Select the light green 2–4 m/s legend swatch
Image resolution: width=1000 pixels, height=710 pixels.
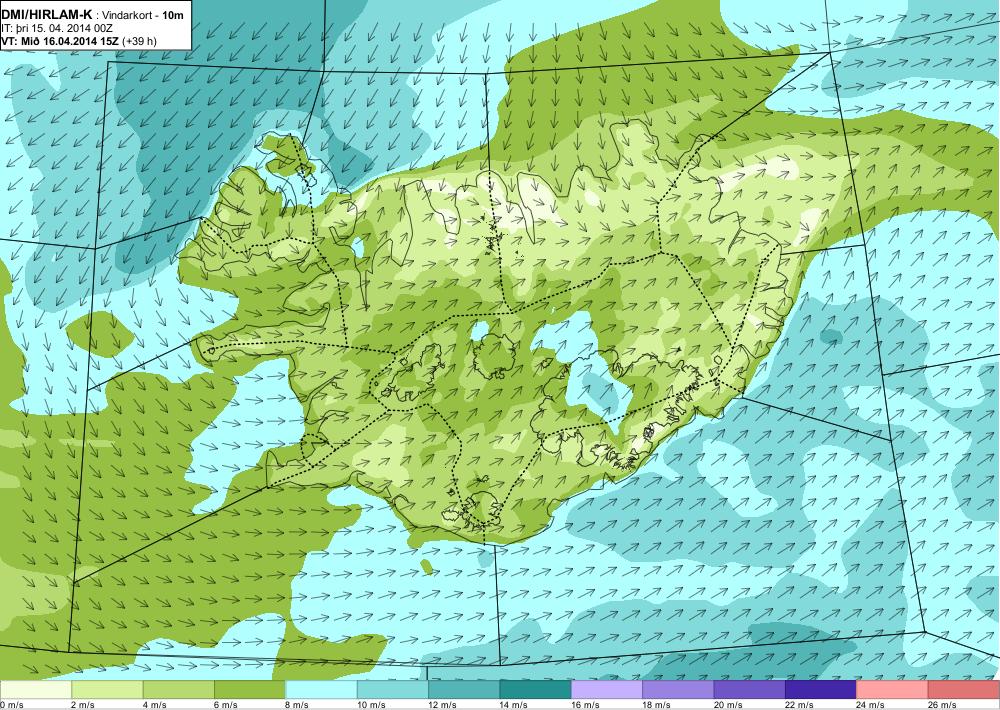[107, 690]
